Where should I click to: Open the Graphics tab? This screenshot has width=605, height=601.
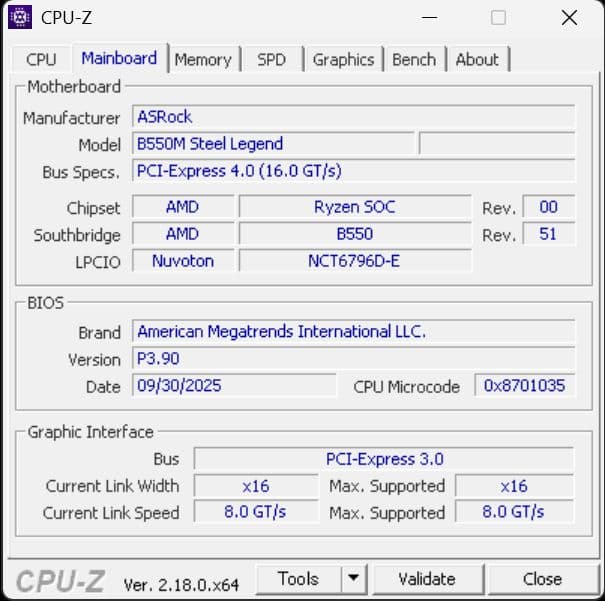[343, 59]
